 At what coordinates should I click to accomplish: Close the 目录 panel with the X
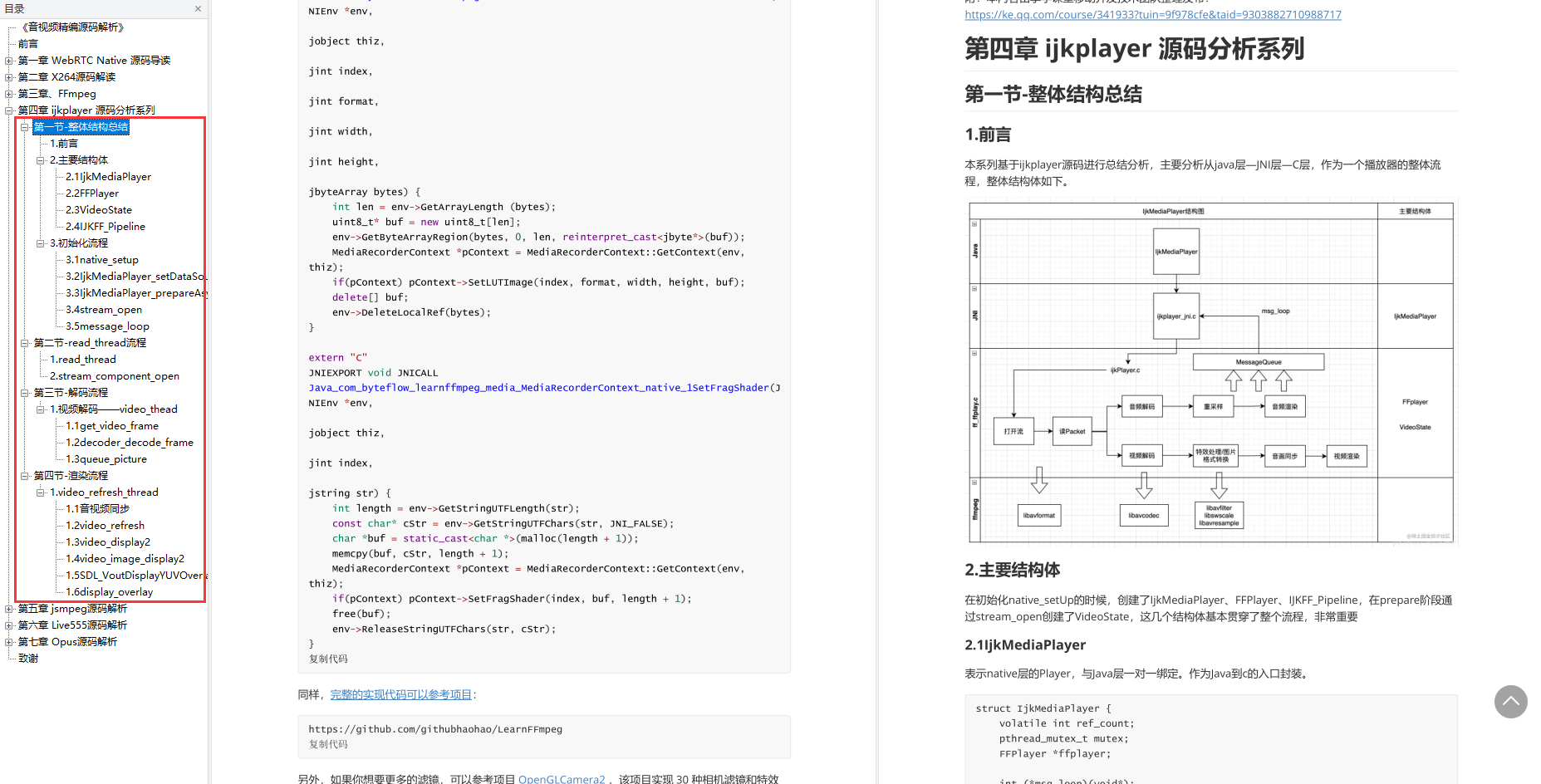coord(198,9)
